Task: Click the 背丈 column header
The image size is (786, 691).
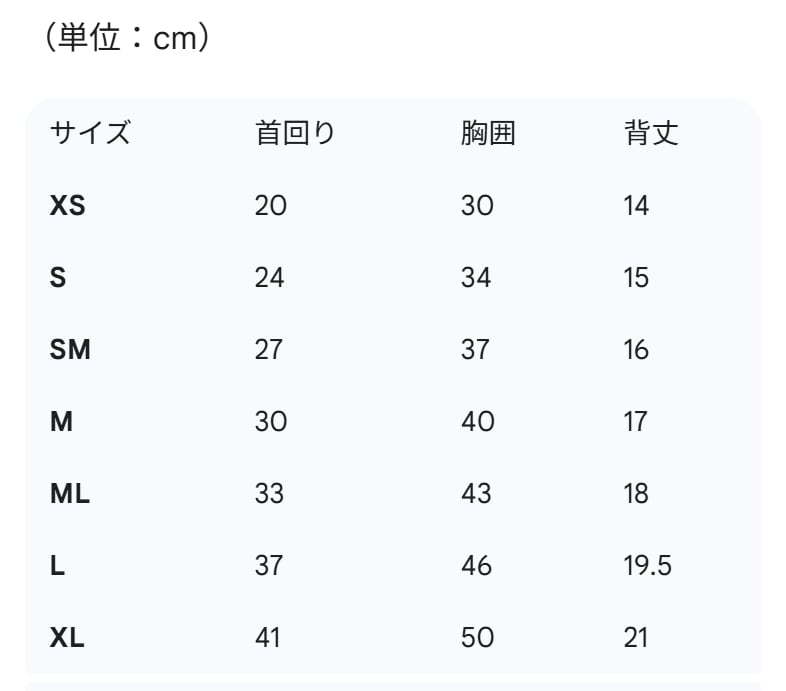Action: point(651,133)
